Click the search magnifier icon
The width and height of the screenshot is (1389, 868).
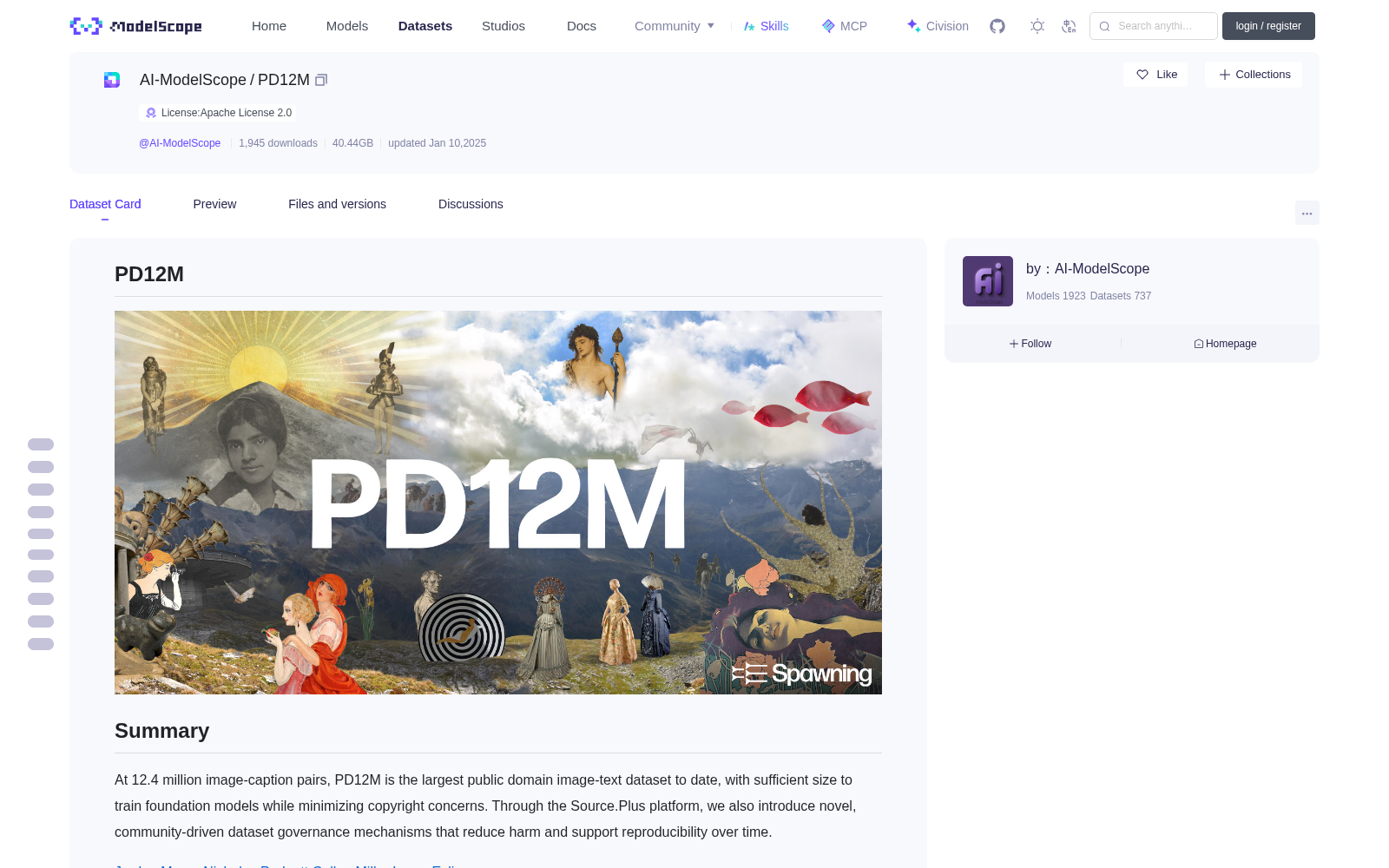click(x=1104, y=26)
